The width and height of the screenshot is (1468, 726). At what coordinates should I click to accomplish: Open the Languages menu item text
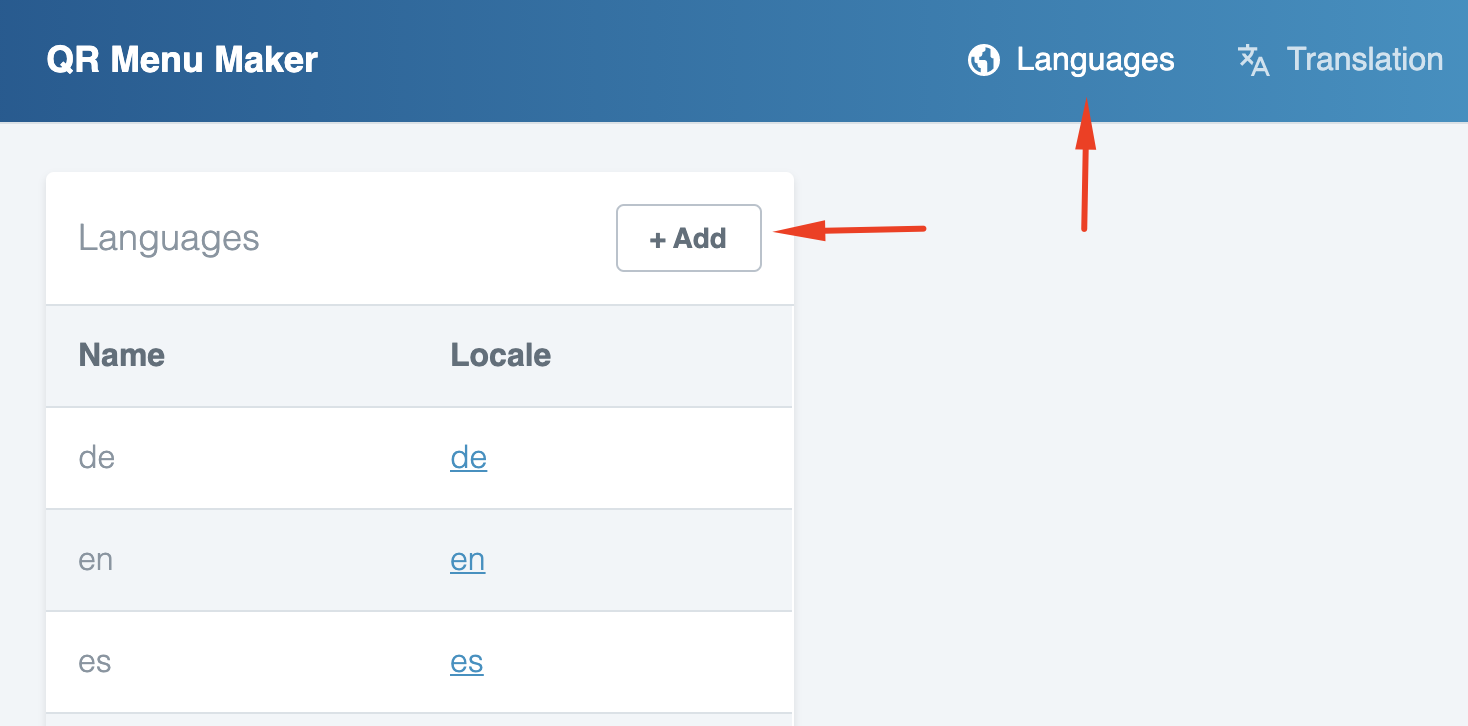click(x=1095, y=60)
